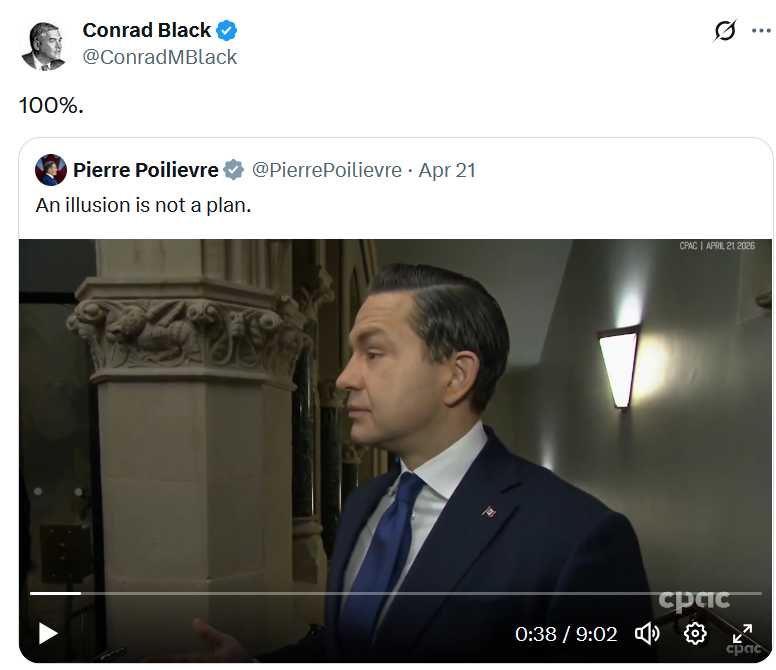Open the Pierre Poilievre display name
The width and height of the screenshot is (776, 670).
[x=146, y=170]
